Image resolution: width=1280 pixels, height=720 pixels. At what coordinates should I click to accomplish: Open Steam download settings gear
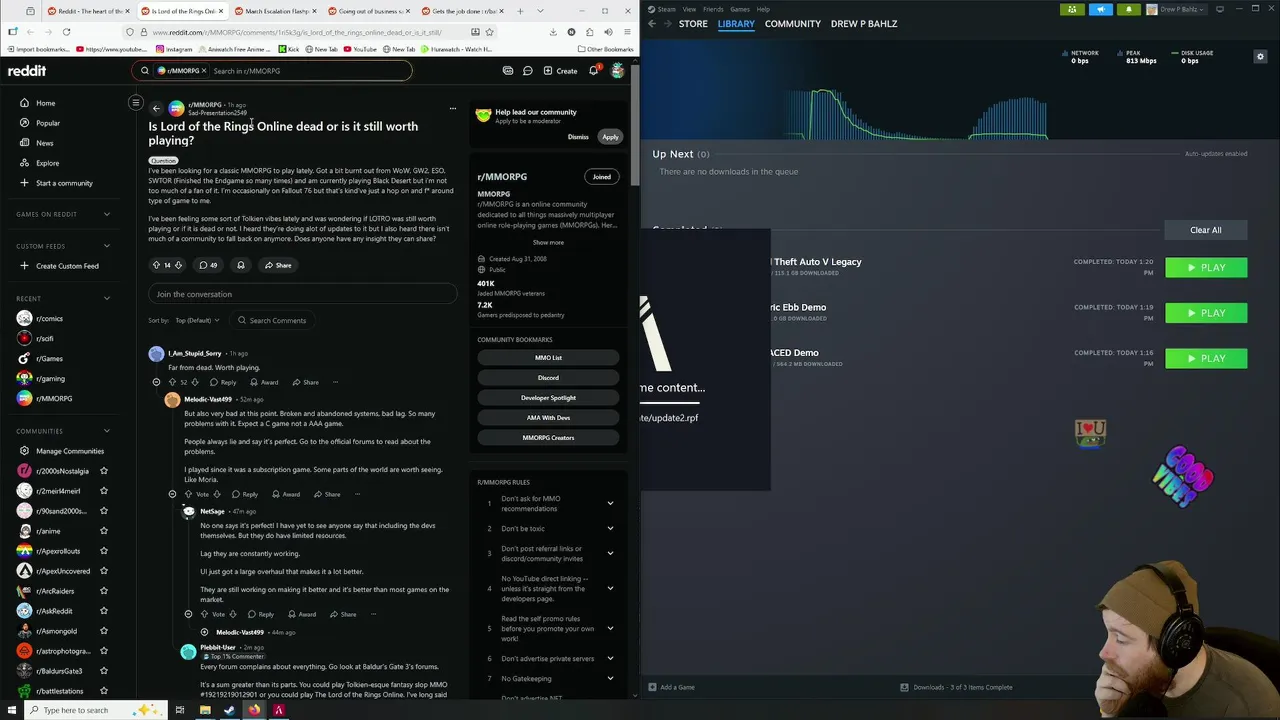(1260, 57)
